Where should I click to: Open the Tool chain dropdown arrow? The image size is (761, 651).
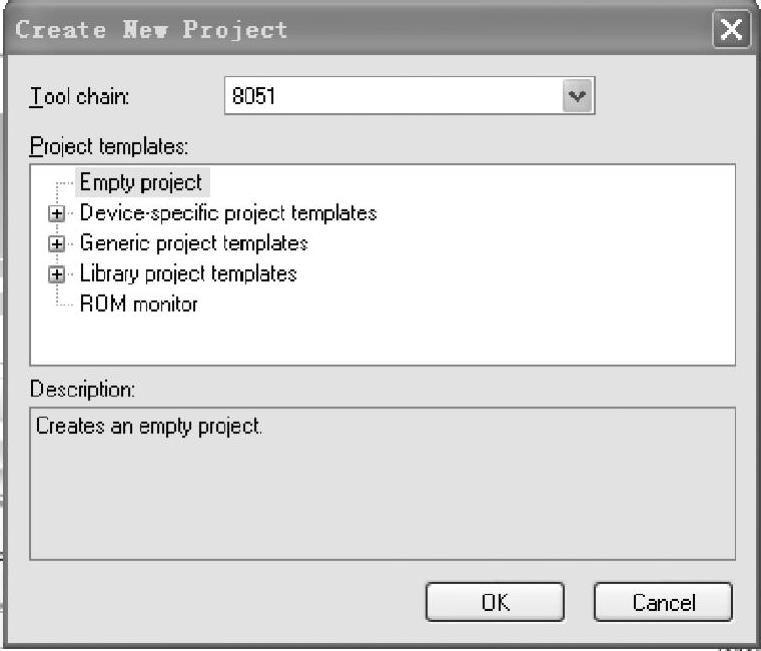[577, 96]
